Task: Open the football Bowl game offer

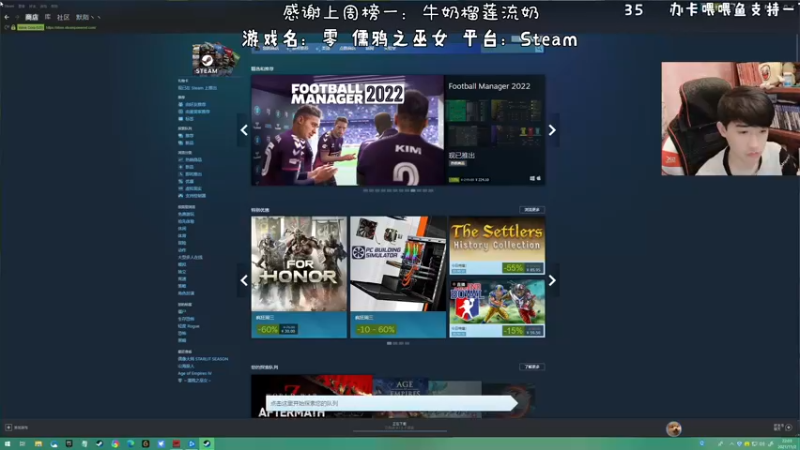Action: [497, 308]
